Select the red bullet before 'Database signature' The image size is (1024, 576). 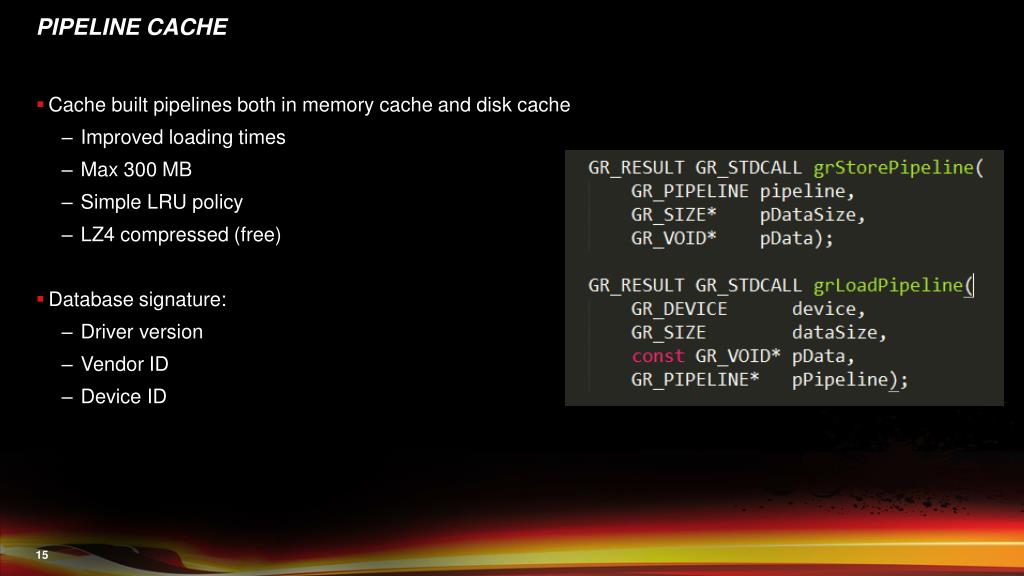tap(40, 299)
